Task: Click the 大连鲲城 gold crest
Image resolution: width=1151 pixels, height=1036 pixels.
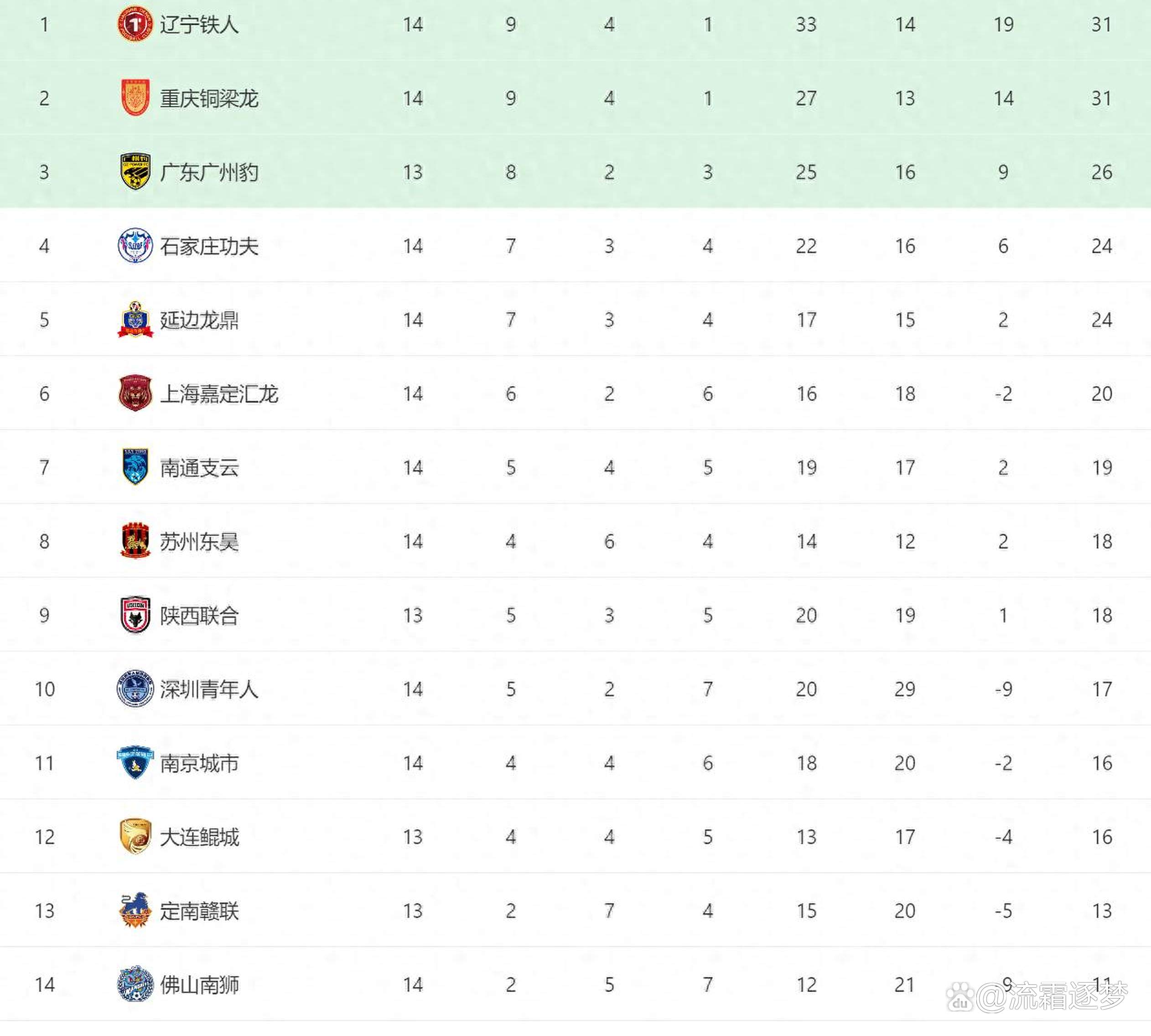Action: click(135, 836)
